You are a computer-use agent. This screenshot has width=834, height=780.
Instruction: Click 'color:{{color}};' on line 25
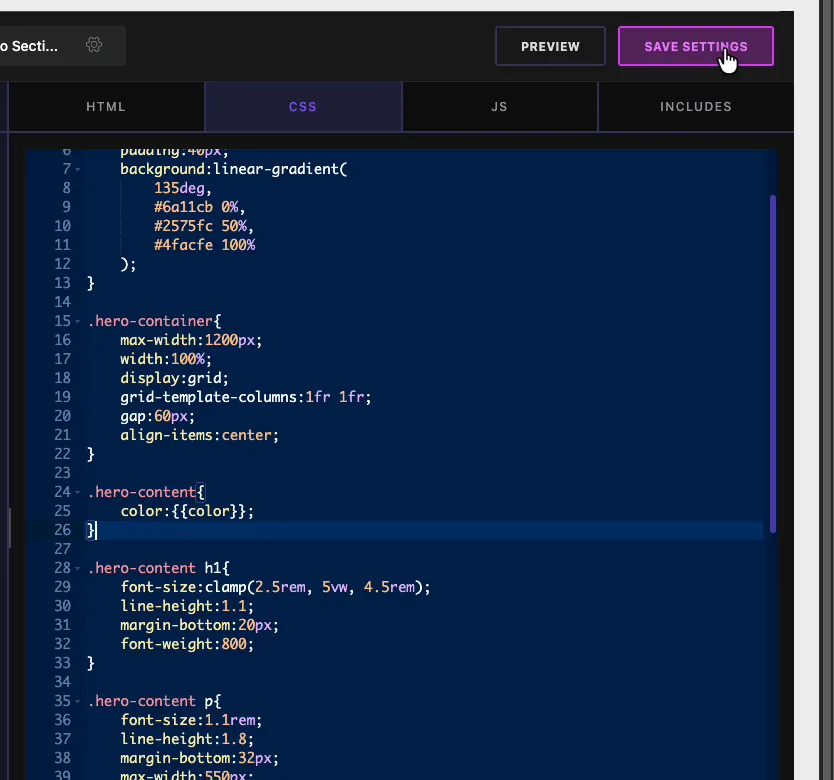pos(187,511)
